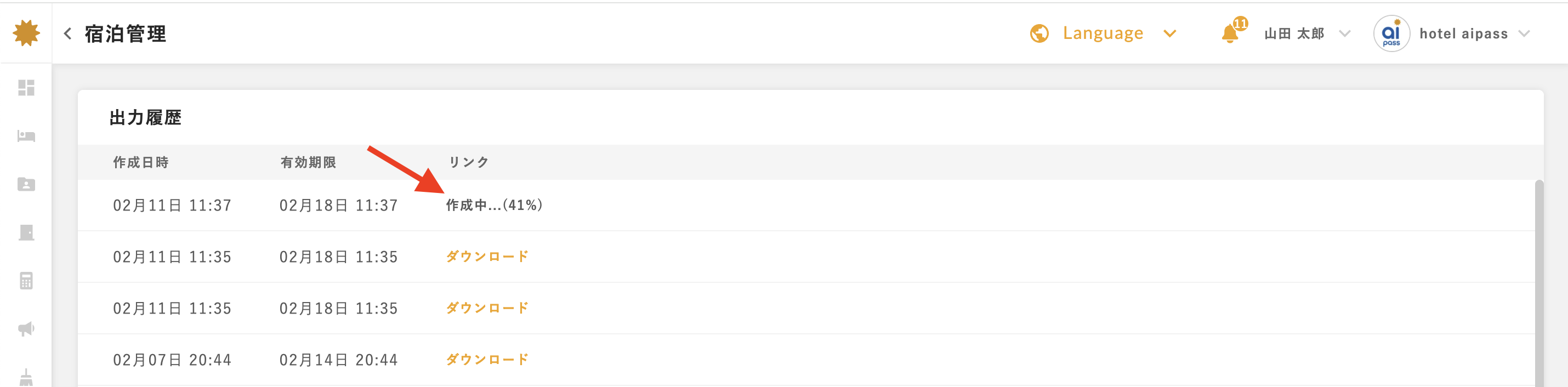The width and height of the screenshot is (1568, 387).
Task: Download the second 02月11日 11:35 export
Action: (487, 308)
